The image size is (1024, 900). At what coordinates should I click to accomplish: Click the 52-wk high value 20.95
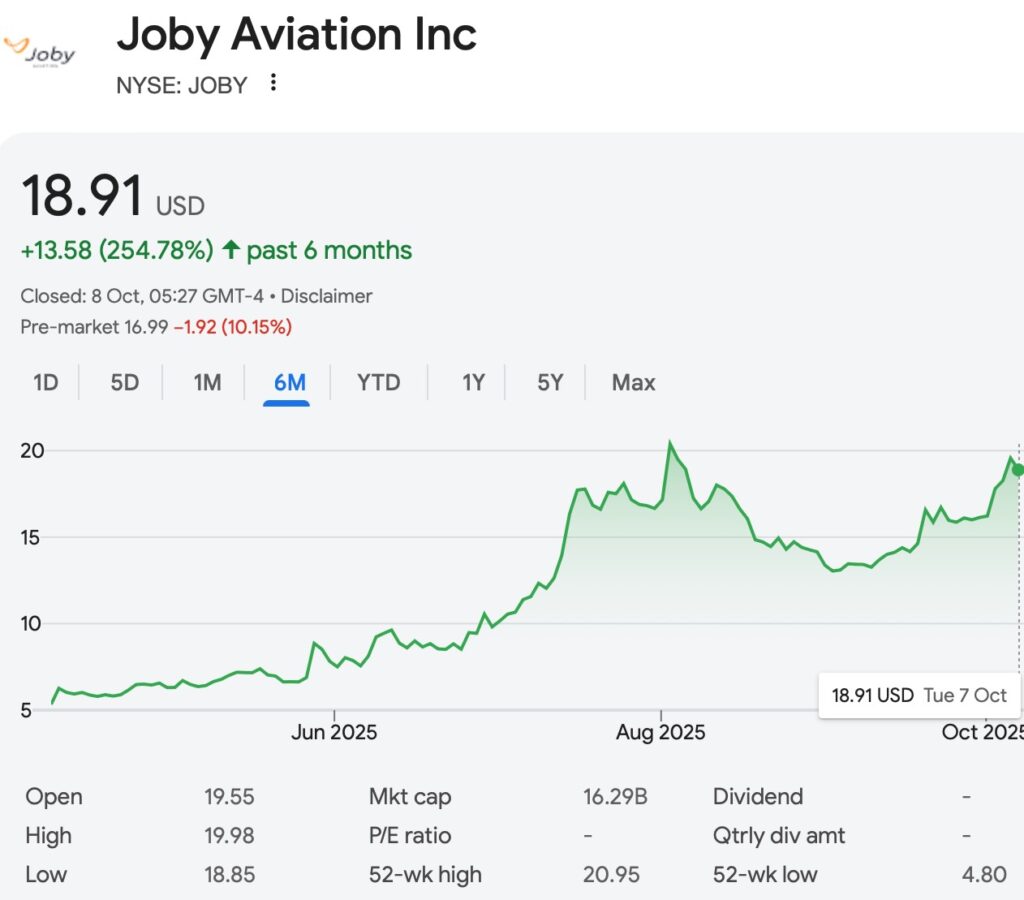[x=611, y=874]
